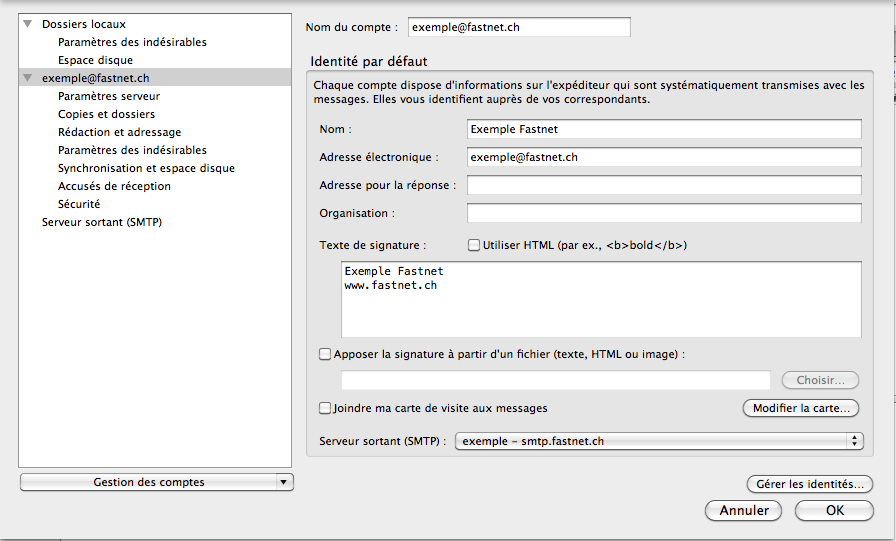Collapse the Dossiers locaux tree node
Viewport: 896px width, 541px height.
tap(27, 24)
